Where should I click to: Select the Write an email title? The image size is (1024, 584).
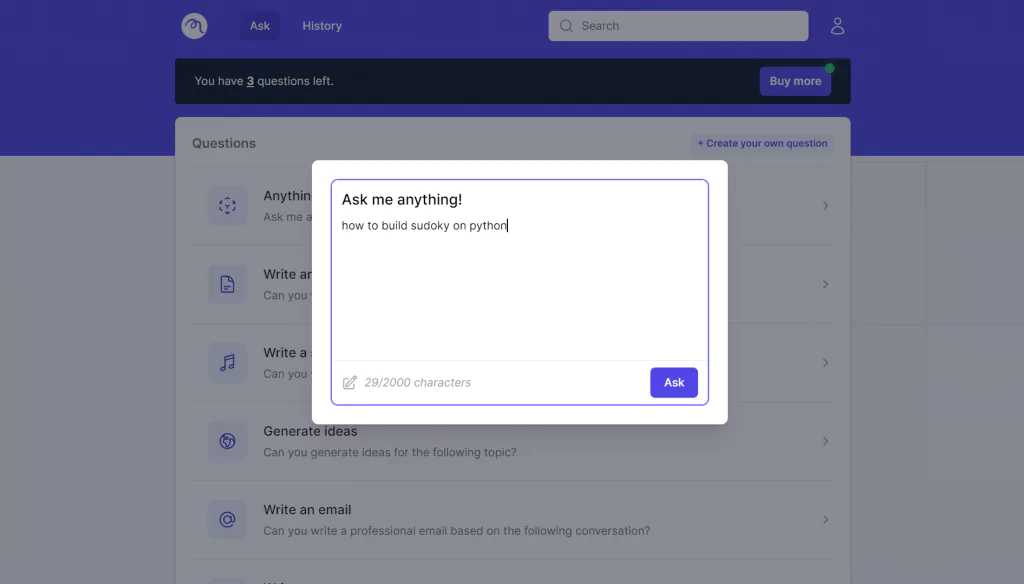[x=307, y=510]
